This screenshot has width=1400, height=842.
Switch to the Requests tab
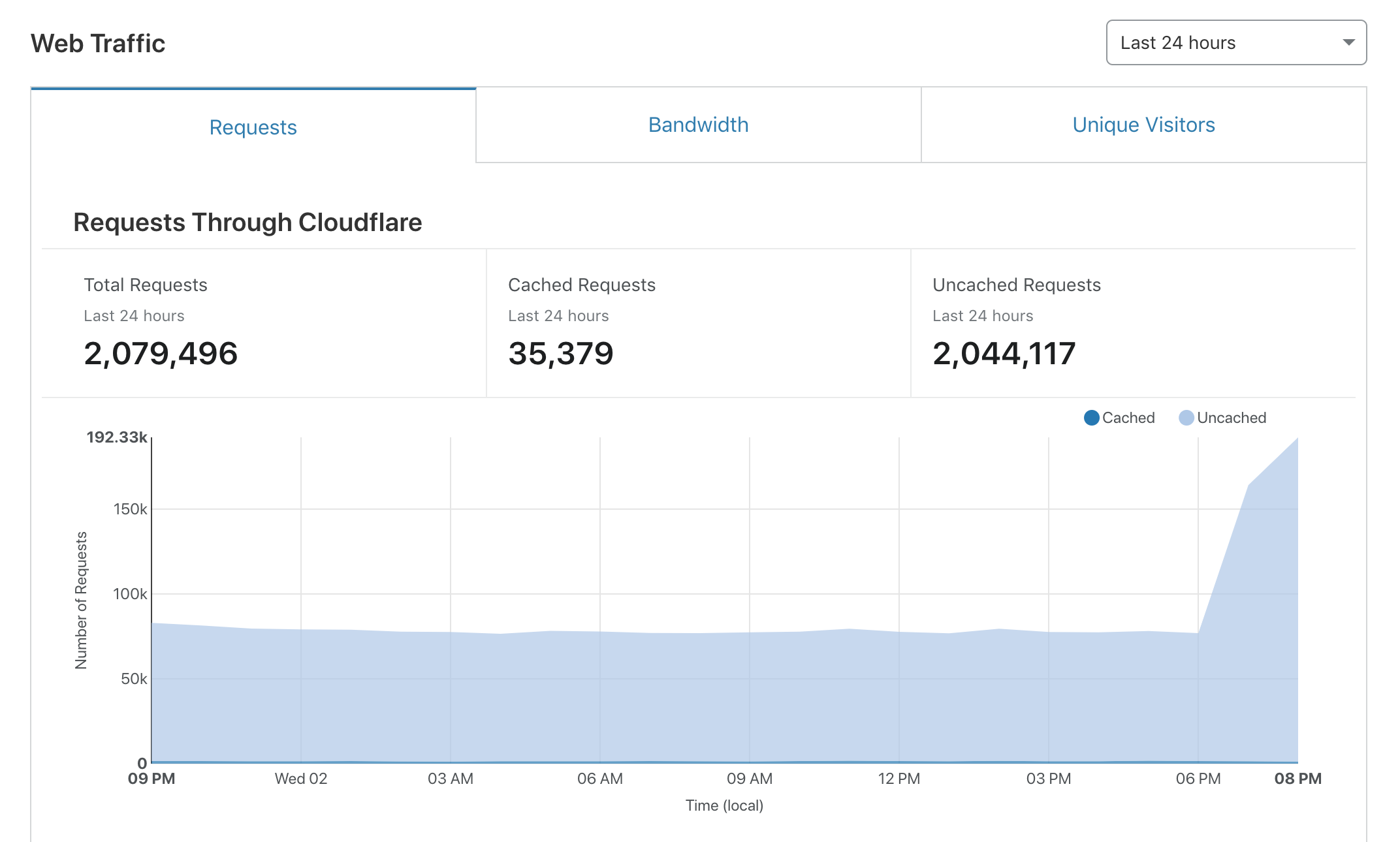pos(253,127)
